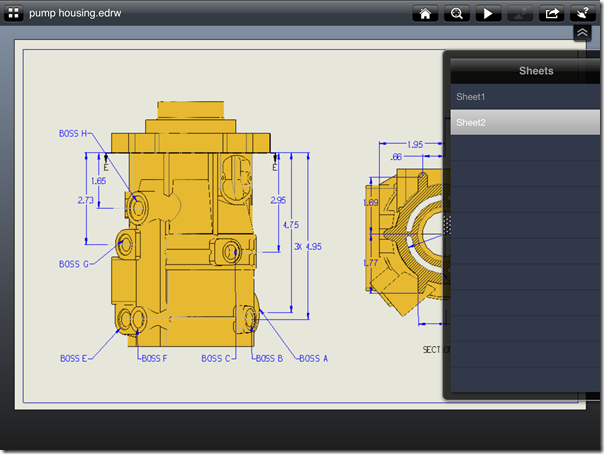
Task: Click the BOSS A callout text
Action: pyautogui.click(x=314, y=359)
